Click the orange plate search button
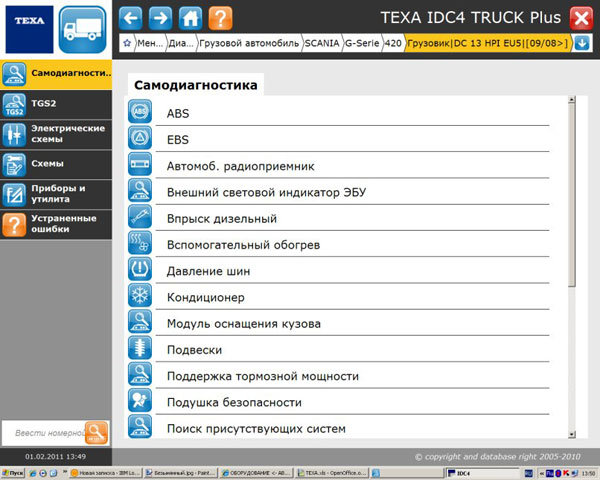 click(x=96, y=433)
